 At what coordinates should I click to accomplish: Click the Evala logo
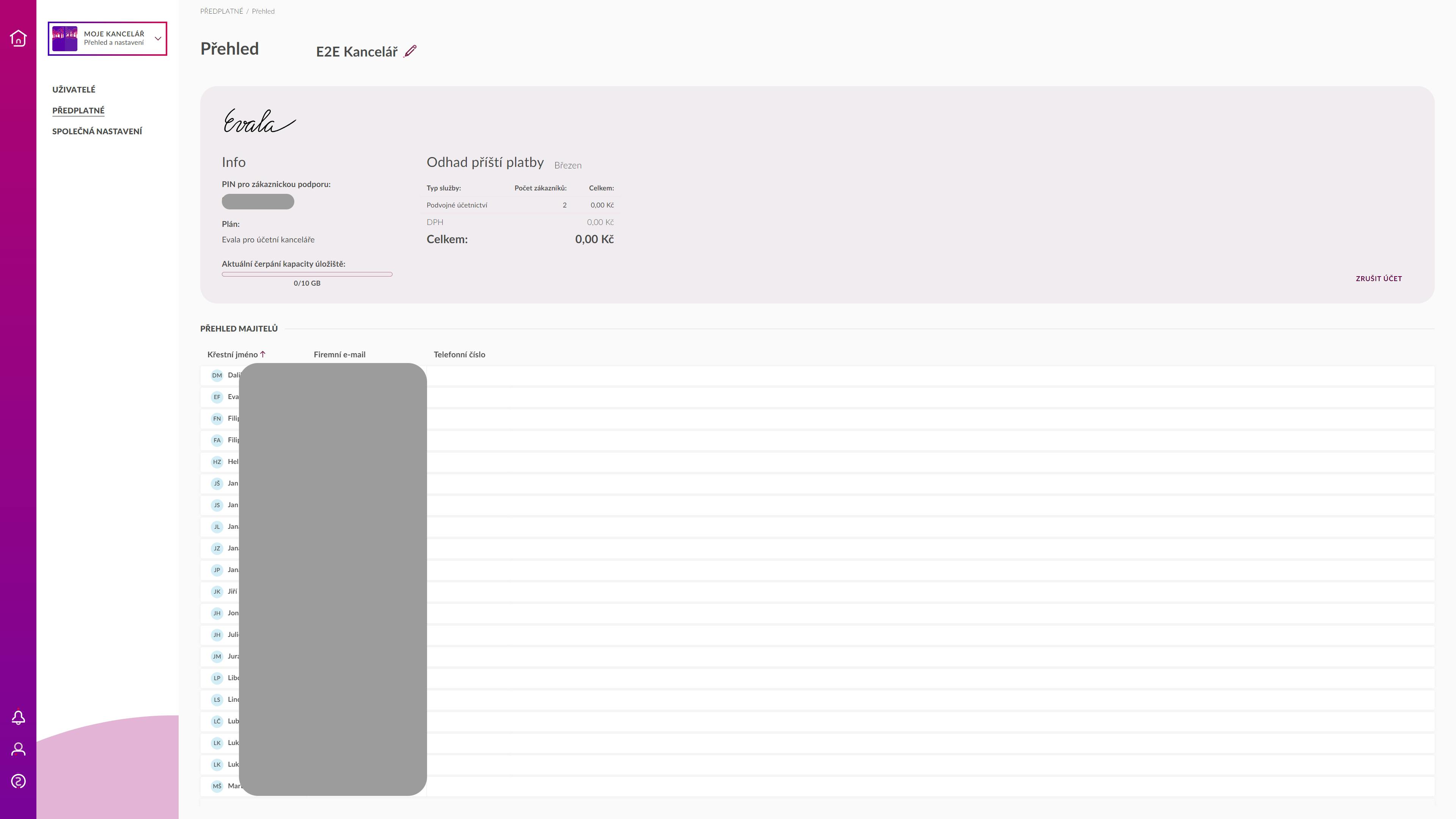click(x=259, y=121)
